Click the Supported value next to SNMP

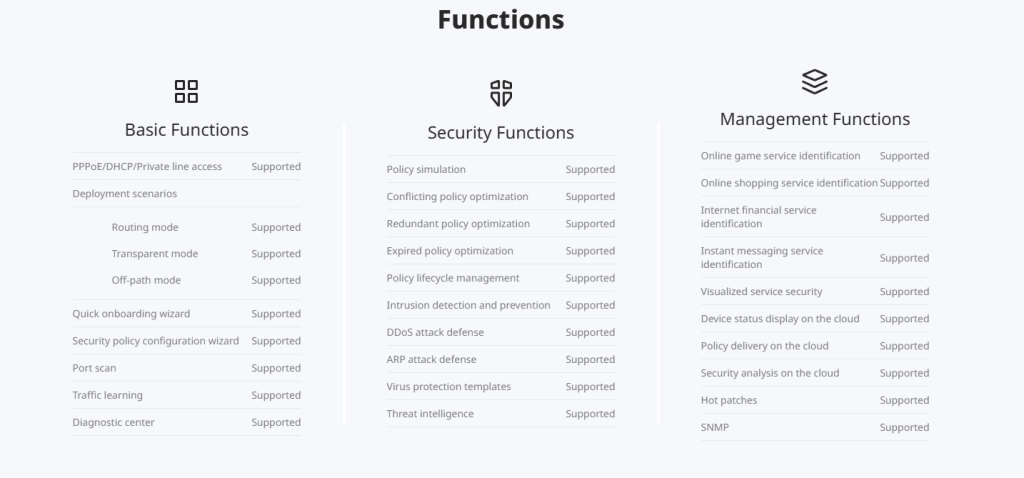point(904,428)
